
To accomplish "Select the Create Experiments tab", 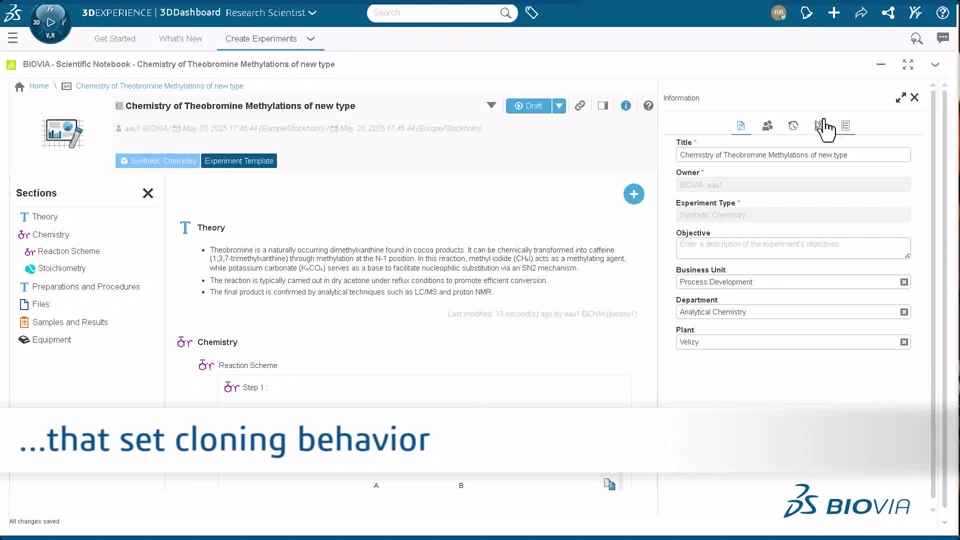I will point(261,39).
